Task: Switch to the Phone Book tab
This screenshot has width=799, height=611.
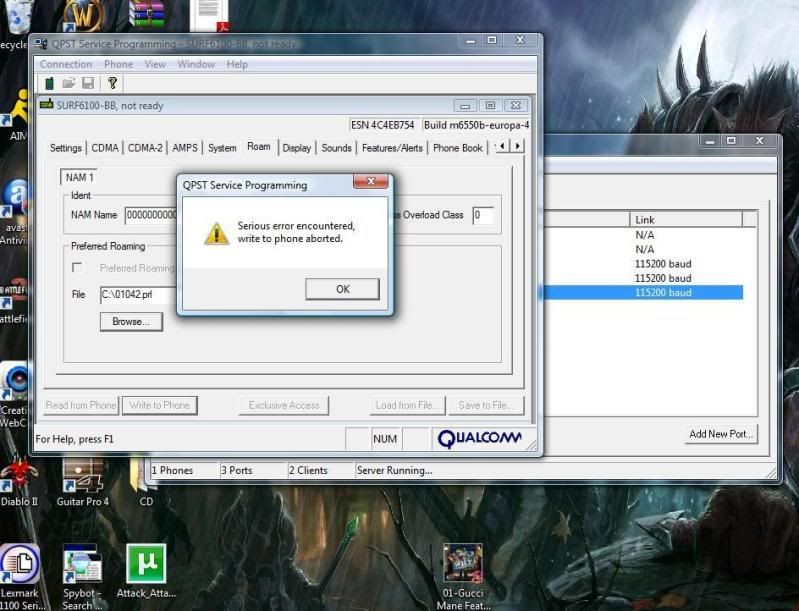Action: coord(458,148)
